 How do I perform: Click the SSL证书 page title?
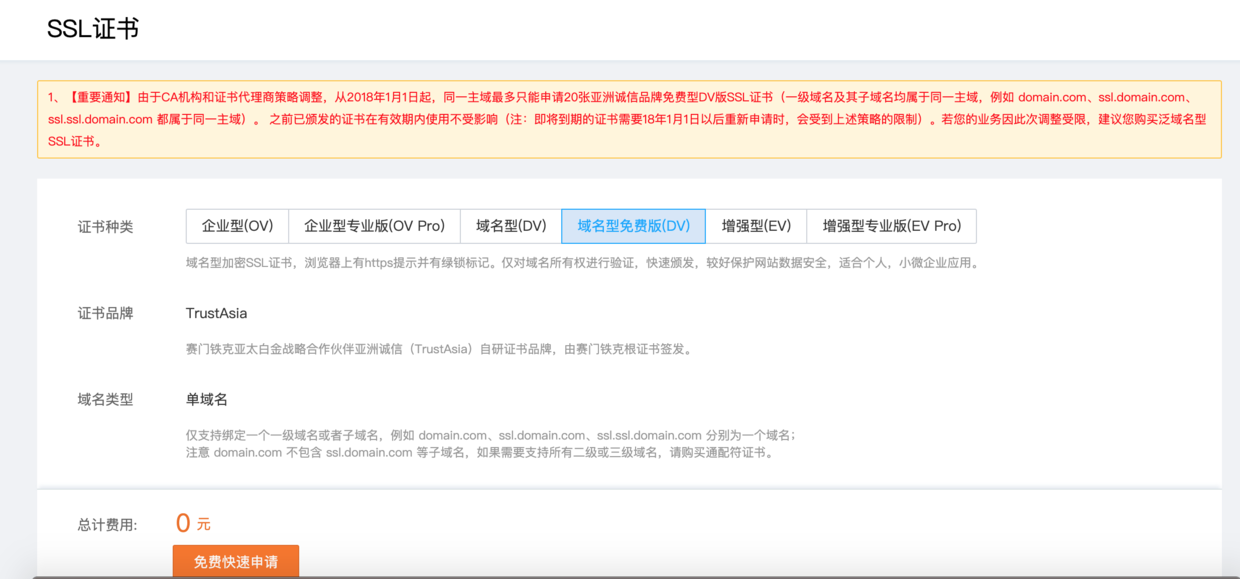tap(93, 29)
